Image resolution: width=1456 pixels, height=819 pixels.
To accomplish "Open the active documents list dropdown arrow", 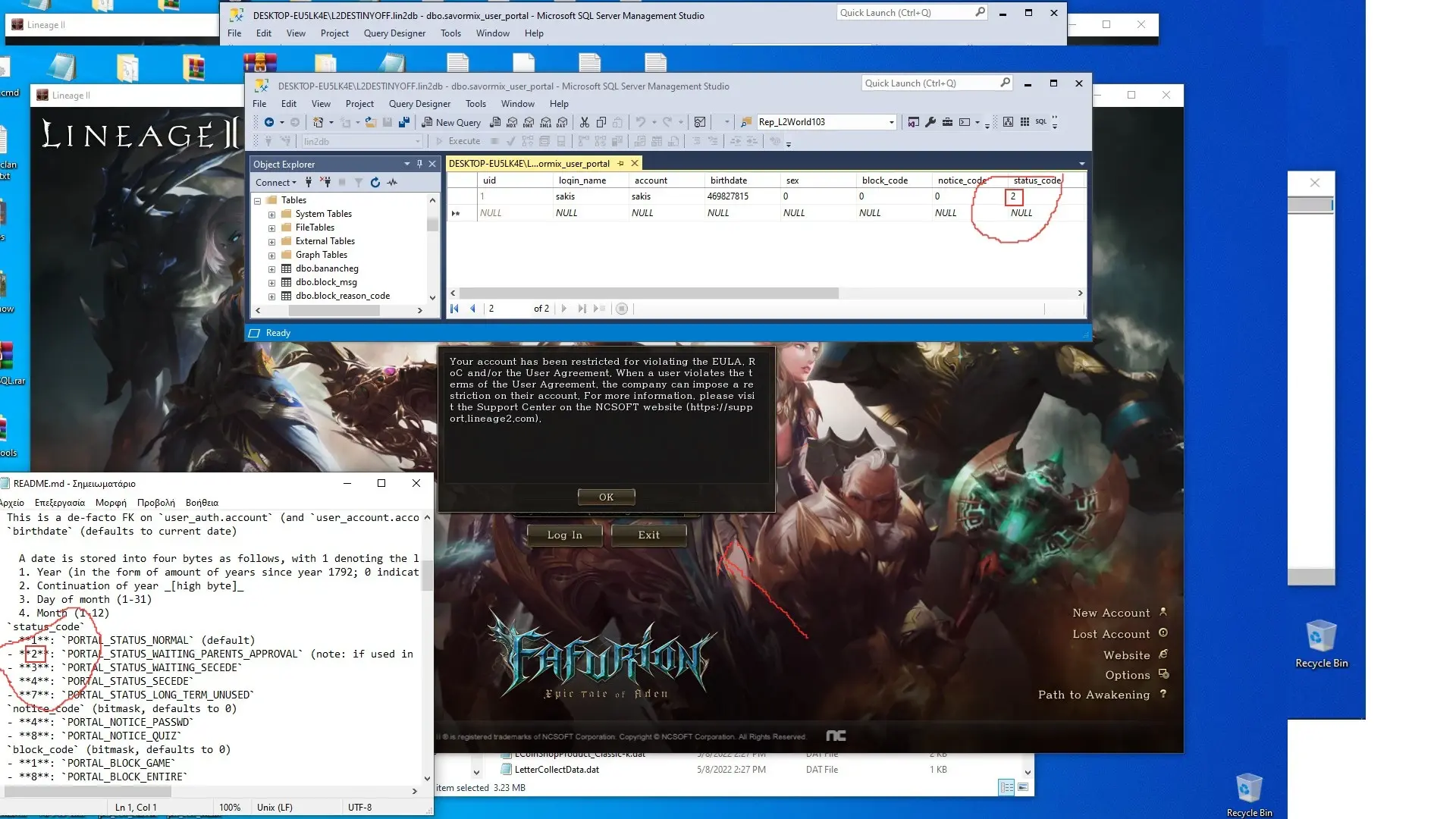I will point(1082,164).
